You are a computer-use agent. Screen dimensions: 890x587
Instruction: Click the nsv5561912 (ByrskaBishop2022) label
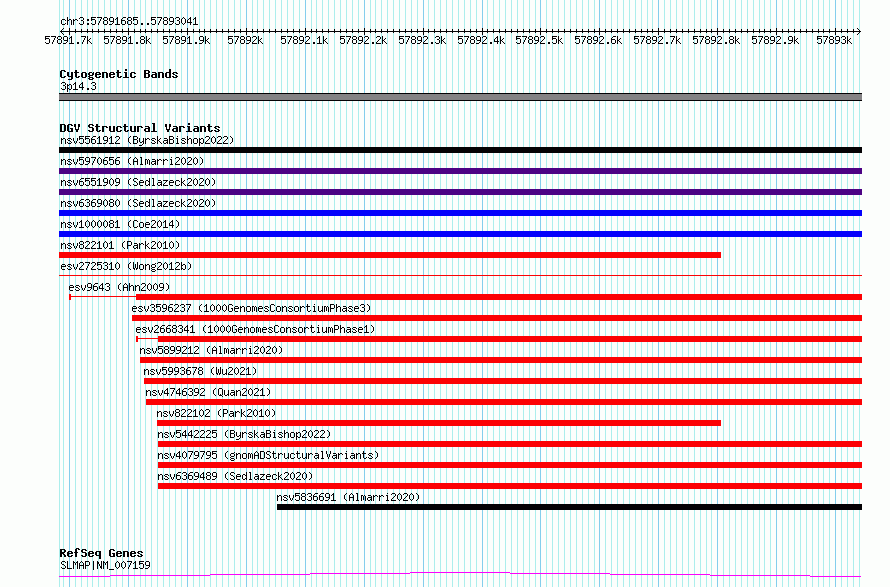[x=147, y=140]
